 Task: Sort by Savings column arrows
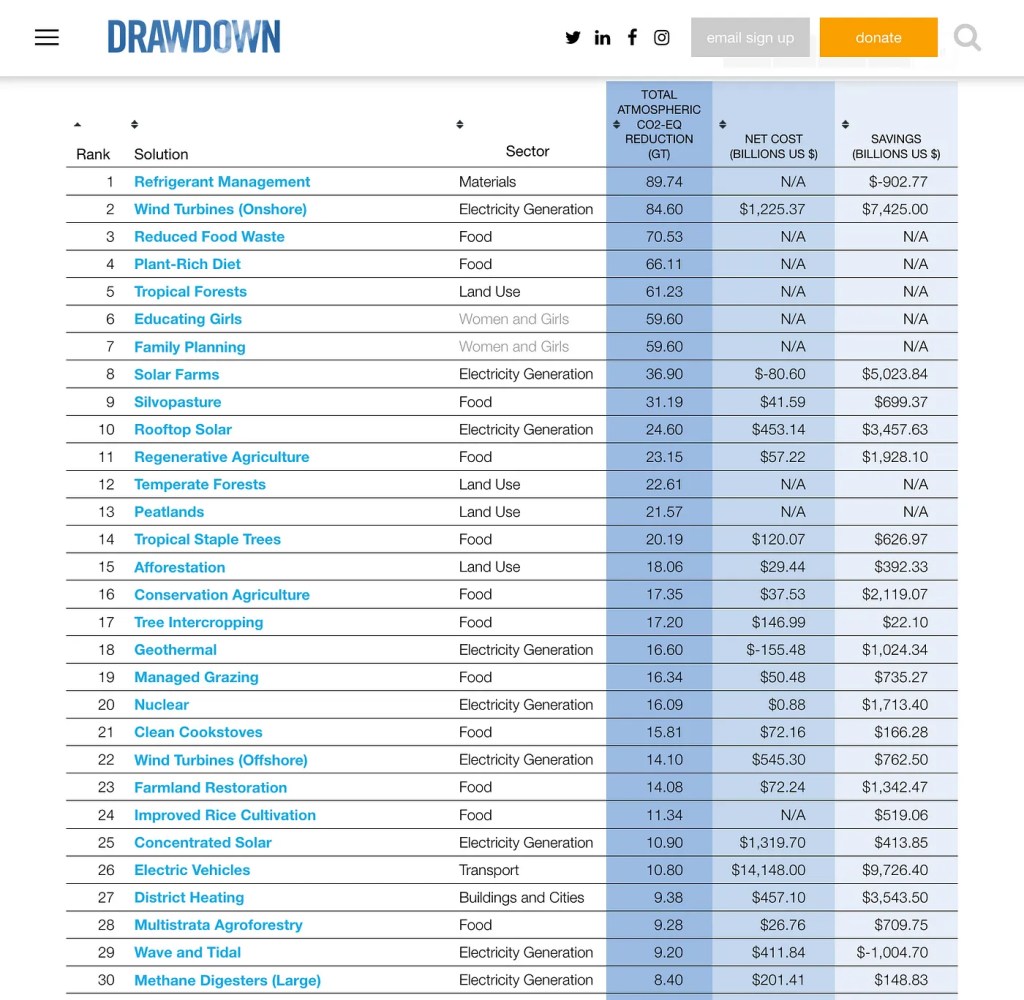point(845,125)
